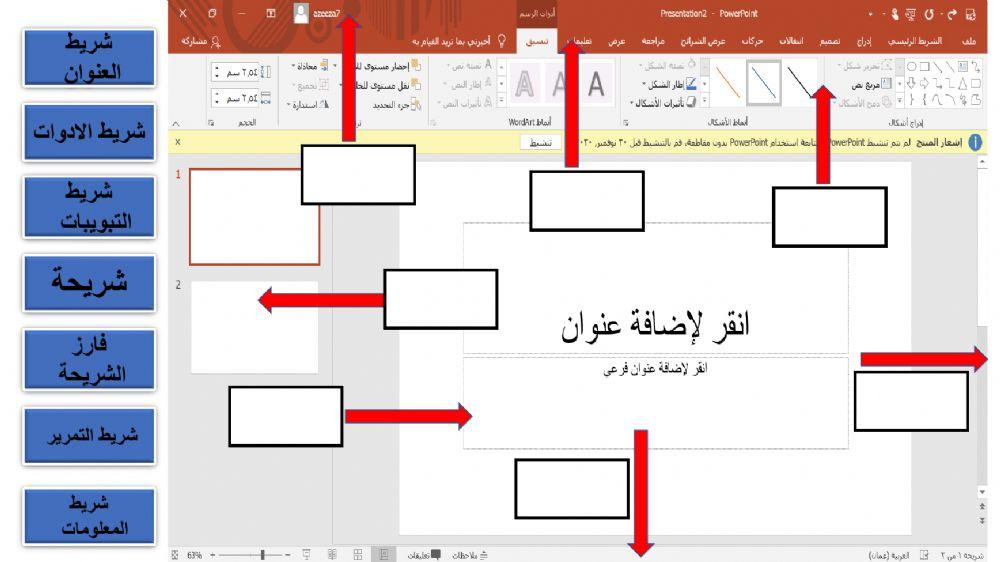The image size is (1000, 562).
Task: Dismiss the yellow activation notice bar
Action: click(178, 142)
